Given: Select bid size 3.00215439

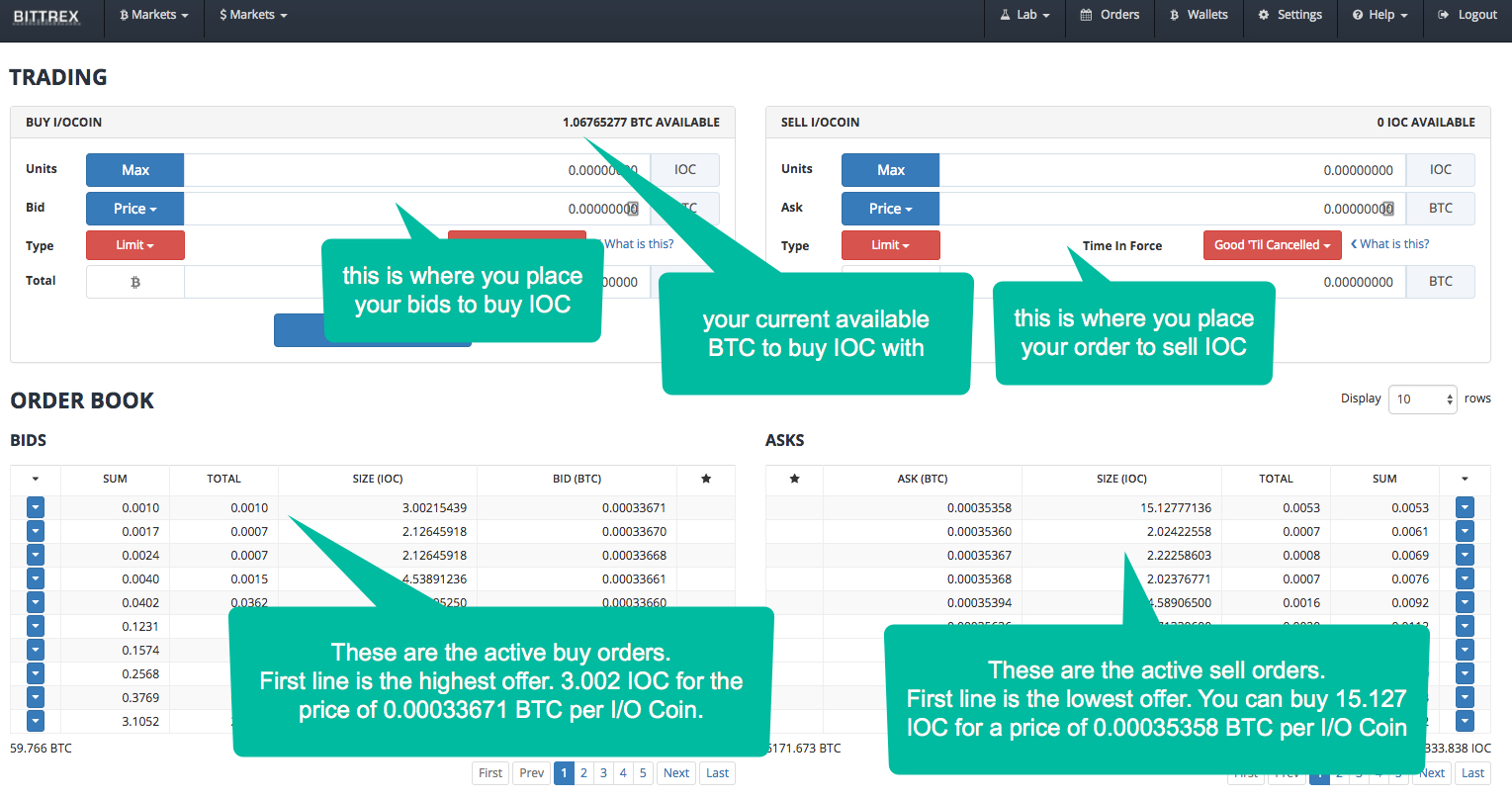Looking at the screenshot, I should coord(434,508).
